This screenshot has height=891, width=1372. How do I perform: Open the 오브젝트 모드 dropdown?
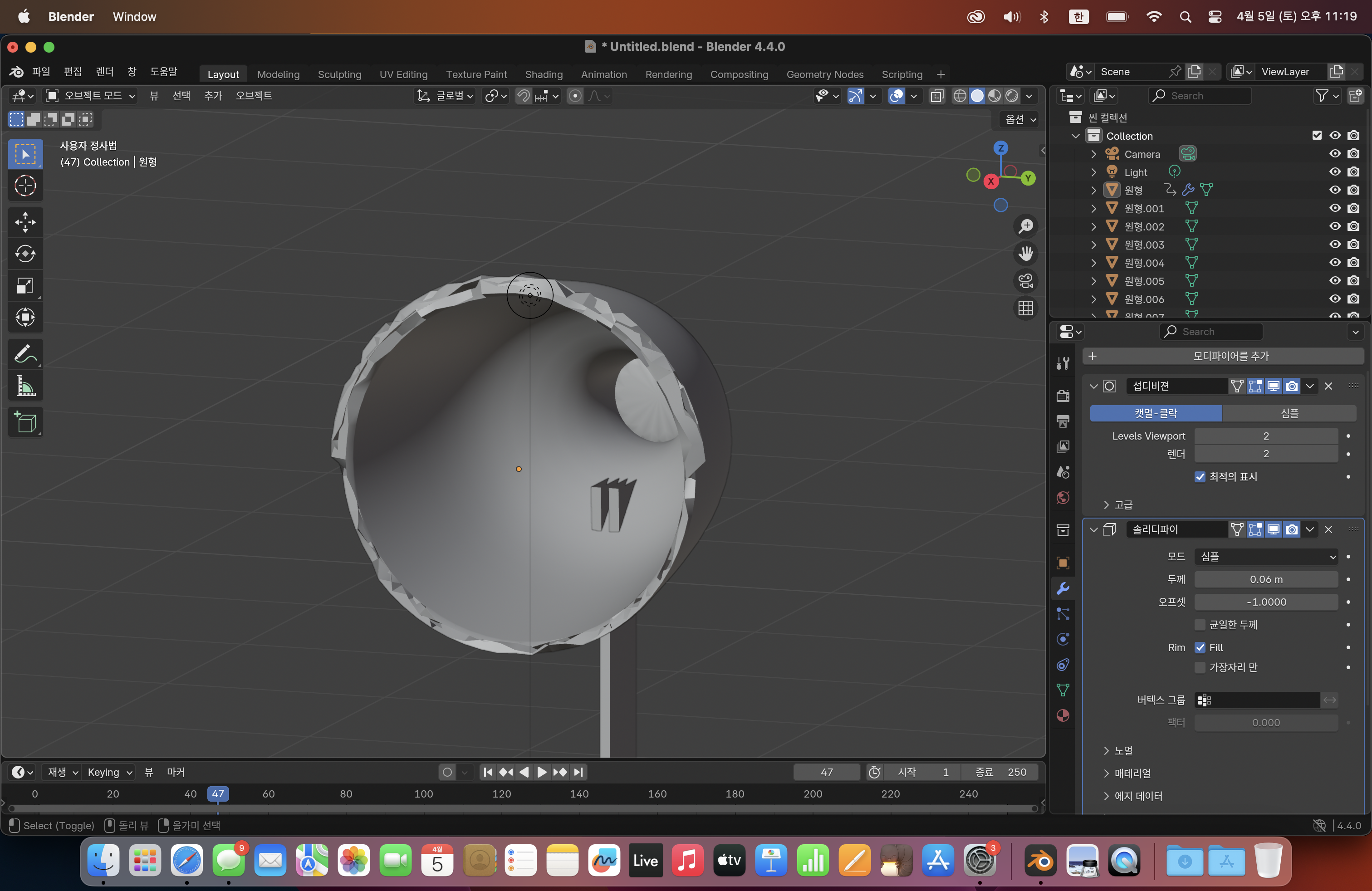point(90,96)
